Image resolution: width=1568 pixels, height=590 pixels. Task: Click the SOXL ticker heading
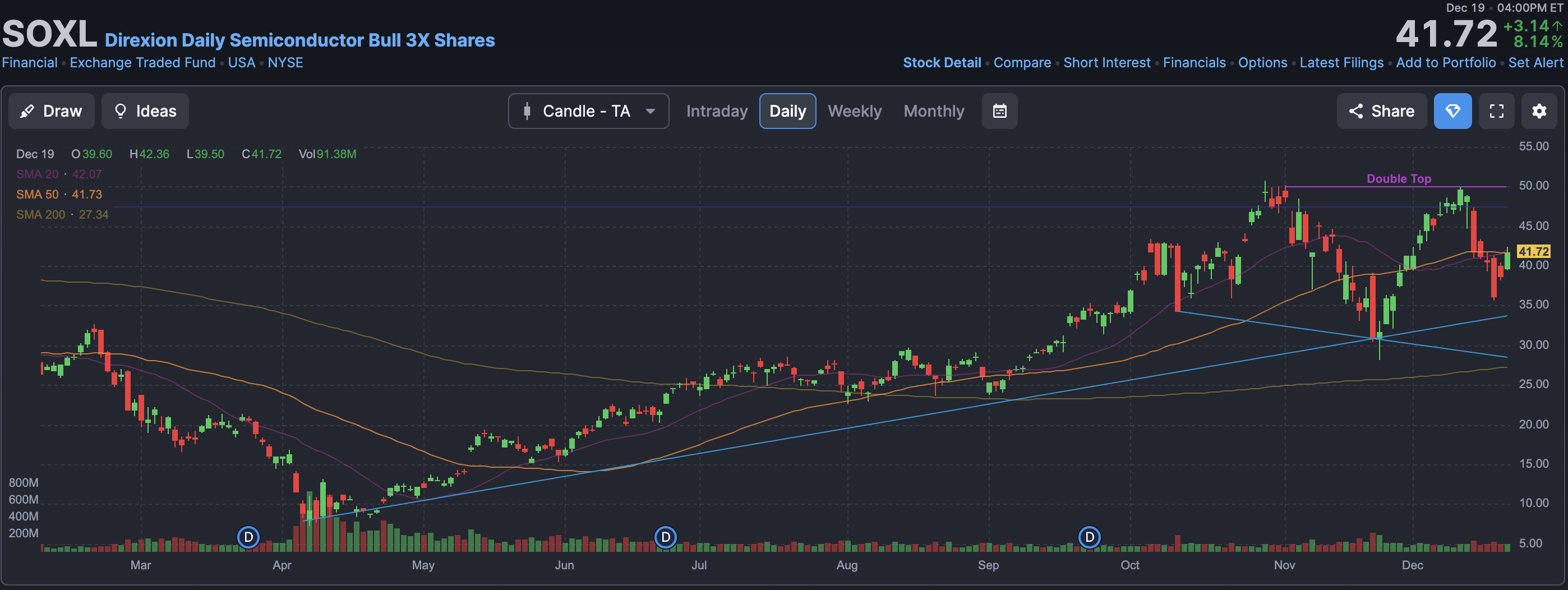pyautogui.click(x=49, y=34)
